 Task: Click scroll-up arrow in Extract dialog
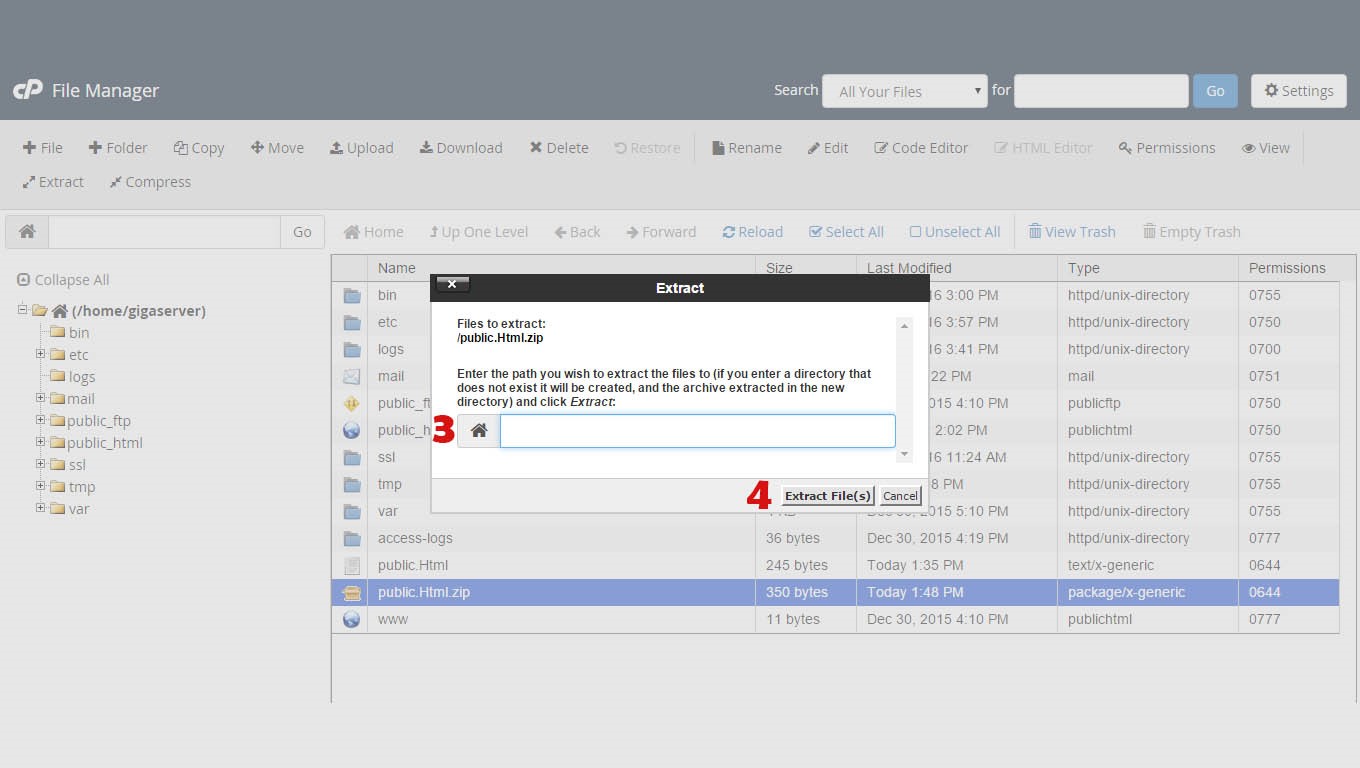point(904,326)
